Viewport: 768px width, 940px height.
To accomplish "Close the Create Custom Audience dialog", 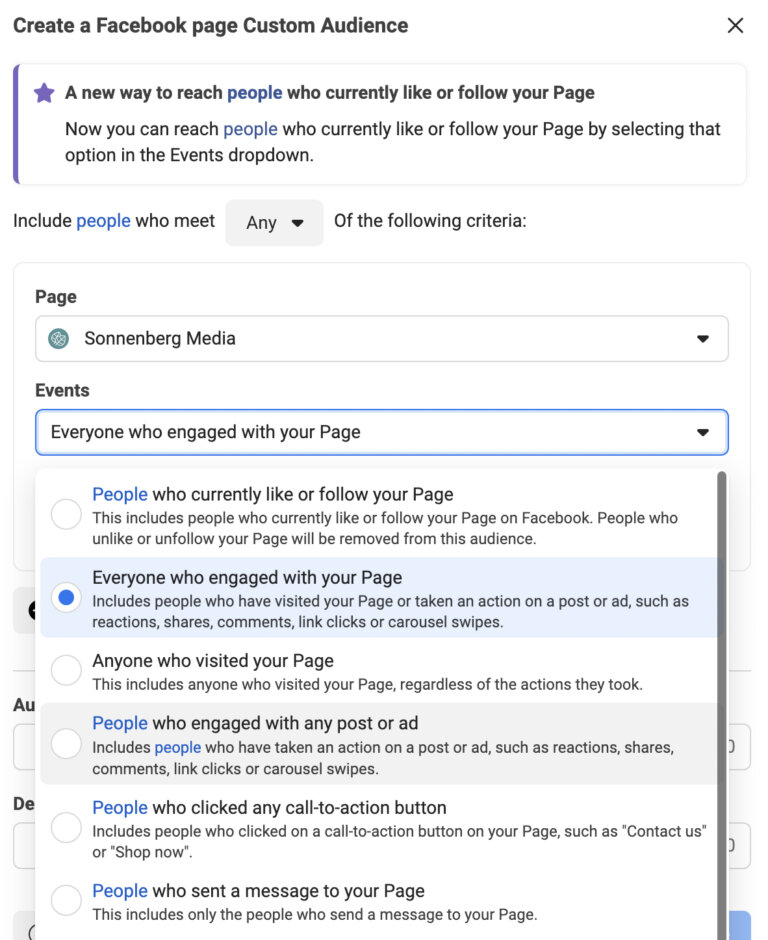I will point(735,26).
